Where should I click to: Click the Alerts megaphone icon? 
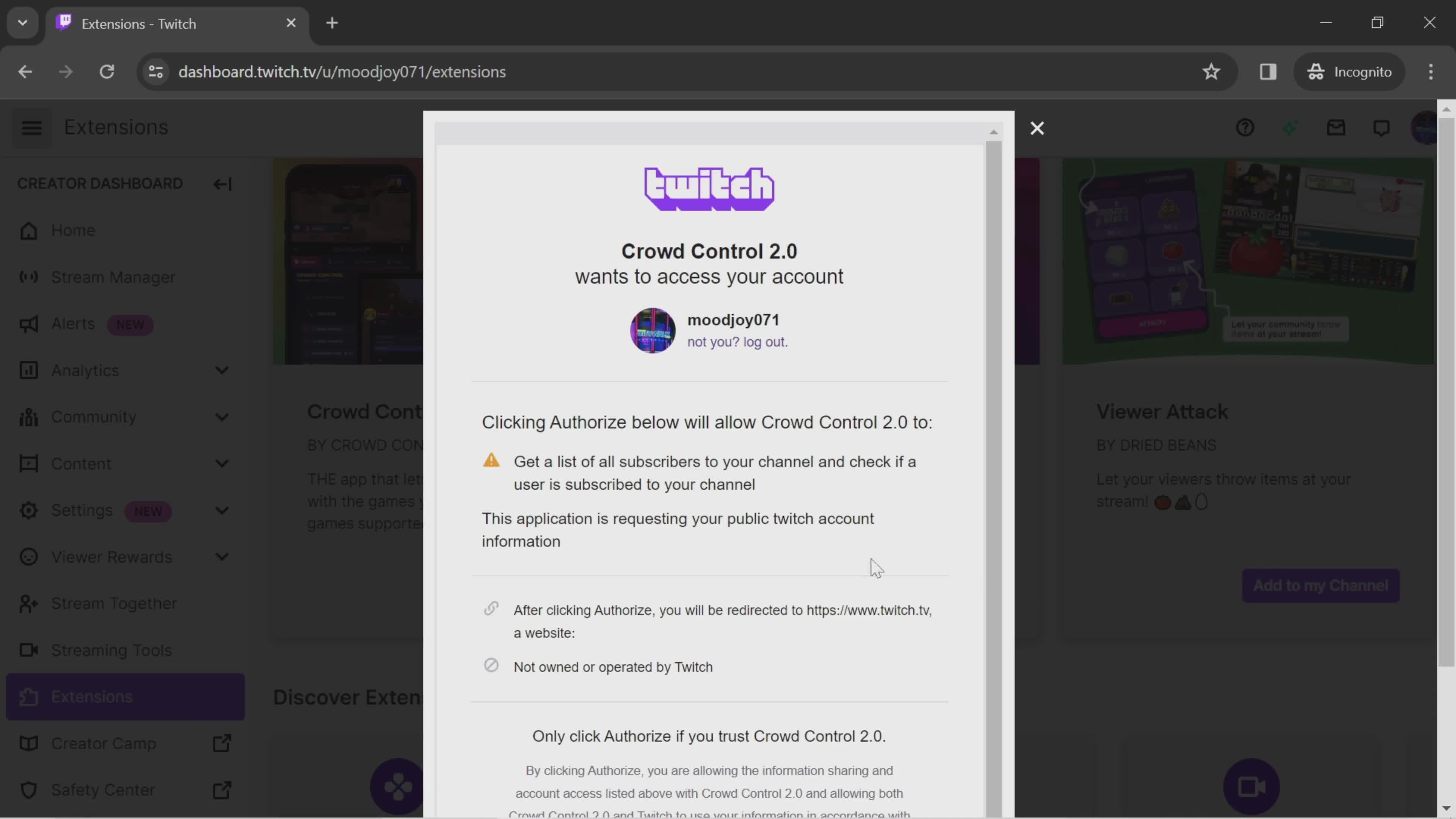(x=28, y=324)
